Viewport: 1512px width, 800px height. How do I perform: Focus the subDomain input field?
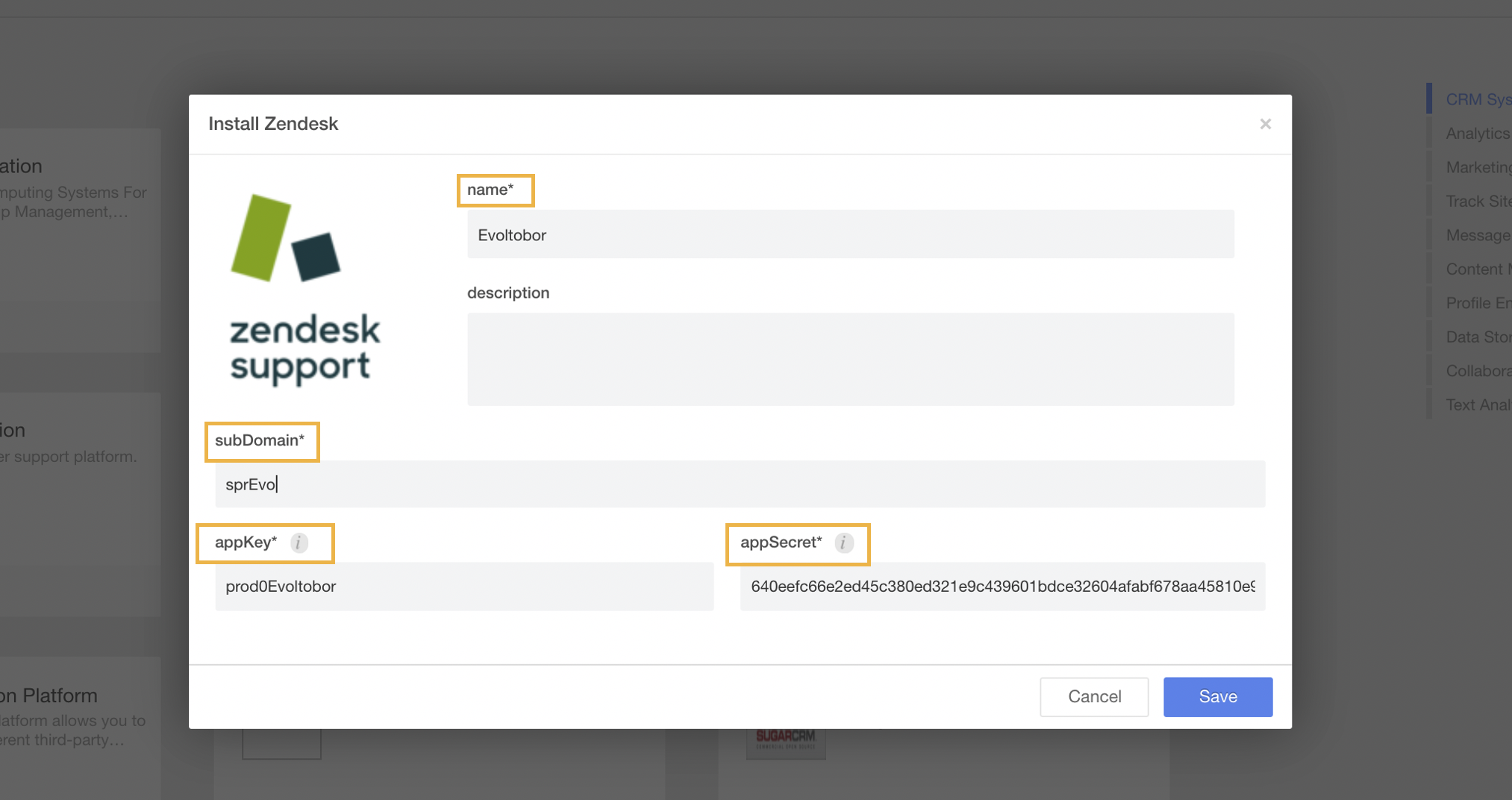pos(740,484)
